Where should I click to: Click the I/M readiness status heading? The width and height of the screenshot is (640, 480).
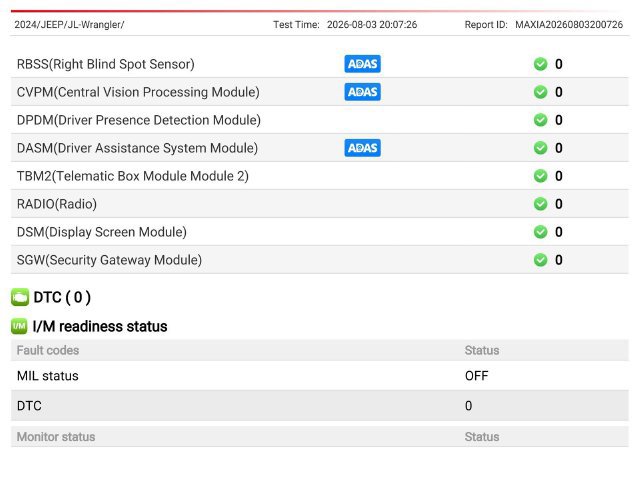[x=100, y=326]
